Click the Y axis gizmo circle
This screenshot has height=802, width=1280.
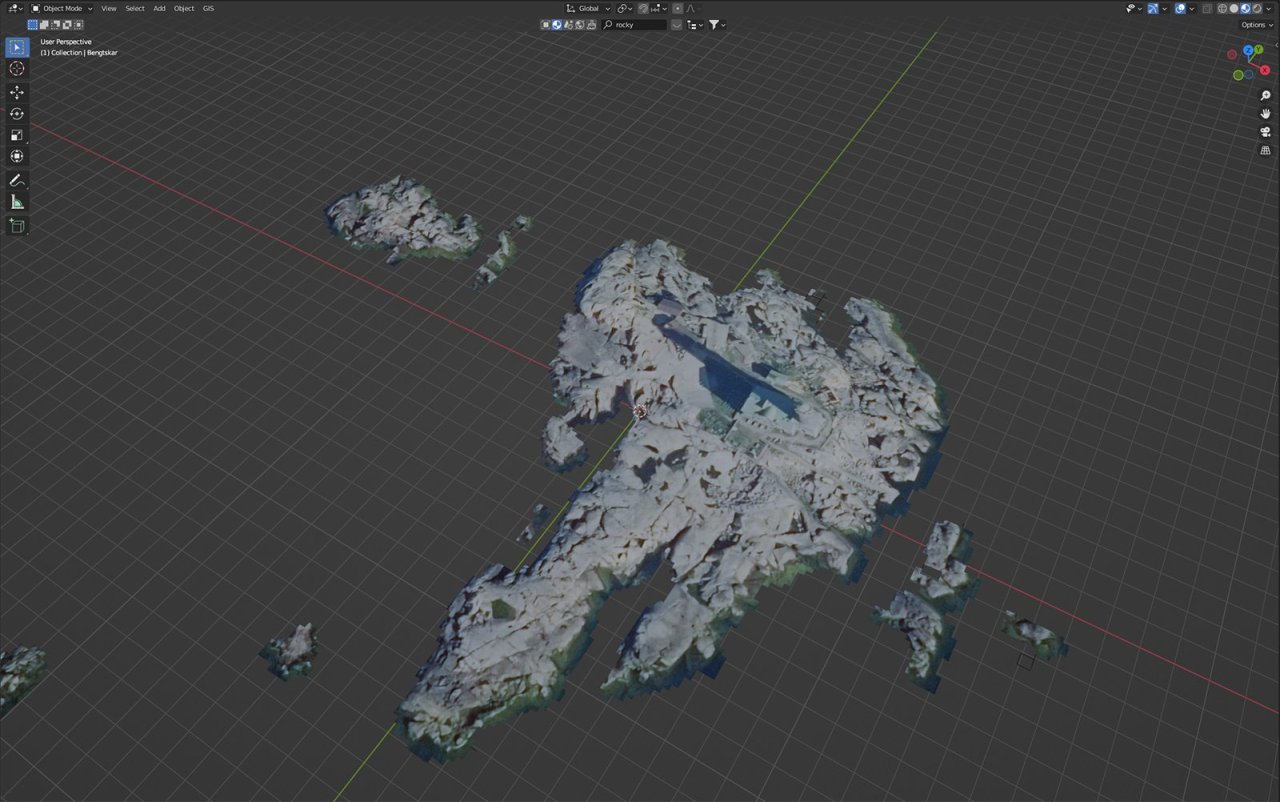(x=1258, y=49)
